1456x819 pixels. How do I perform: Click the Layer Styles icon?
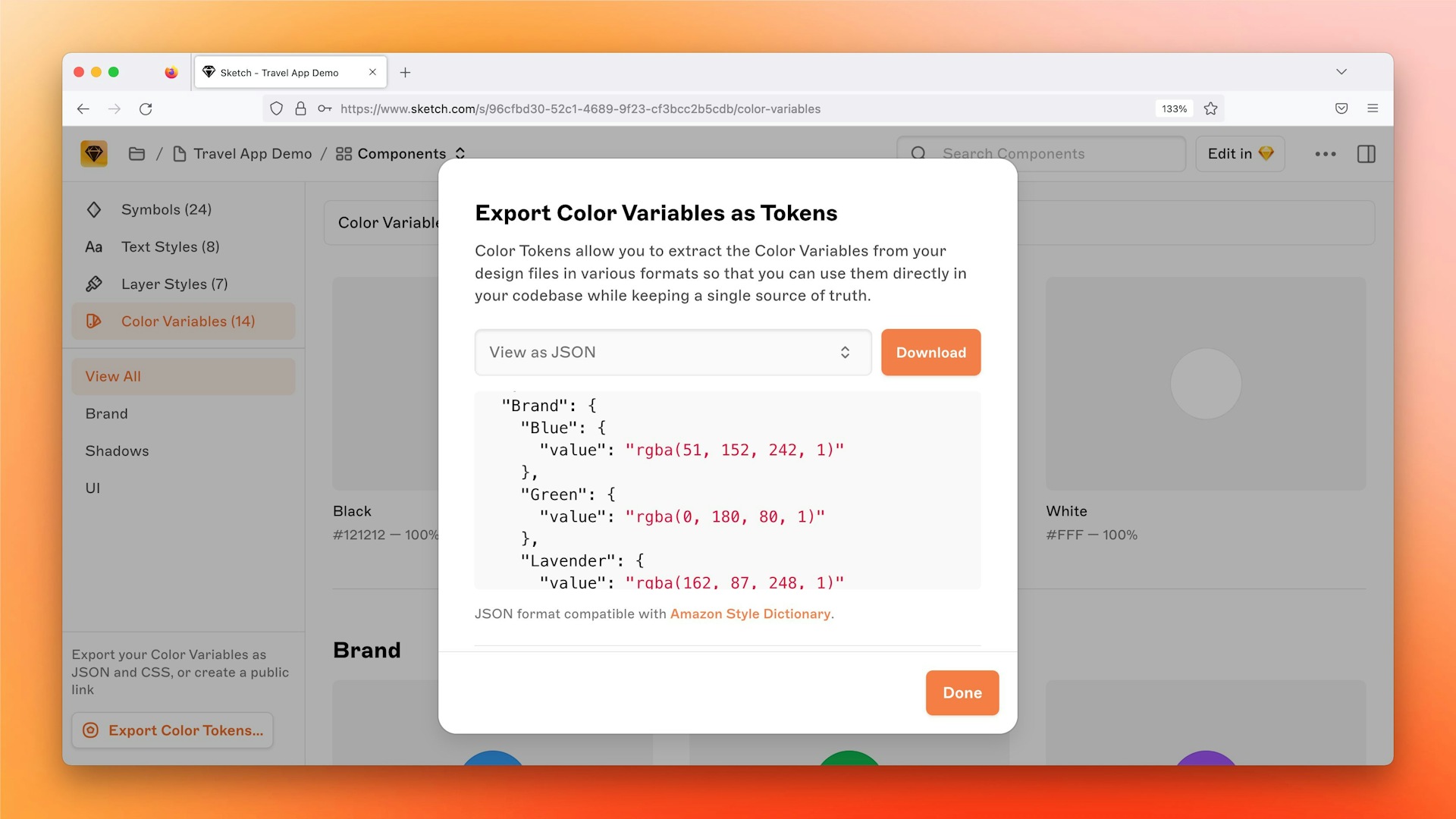point(93,283)
